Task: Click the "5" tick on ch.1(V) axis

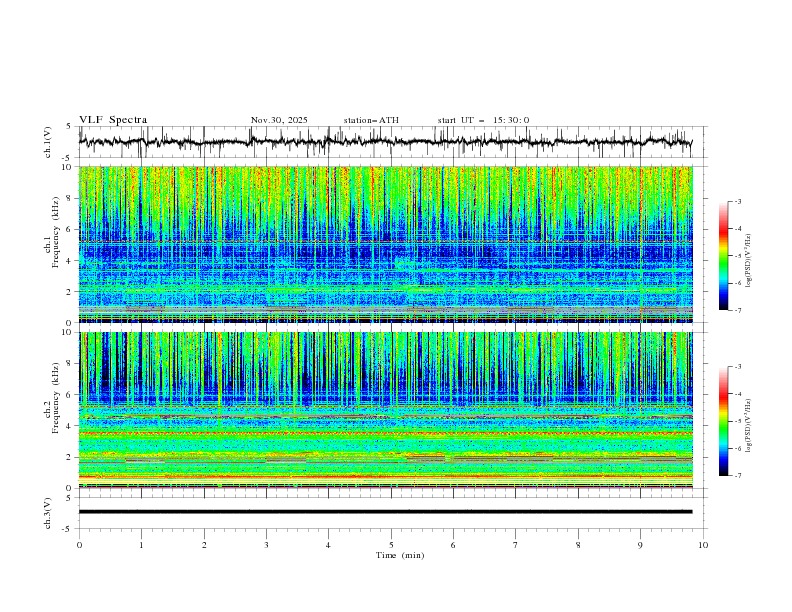Action: pyautogui.click(x=69, y=127)
